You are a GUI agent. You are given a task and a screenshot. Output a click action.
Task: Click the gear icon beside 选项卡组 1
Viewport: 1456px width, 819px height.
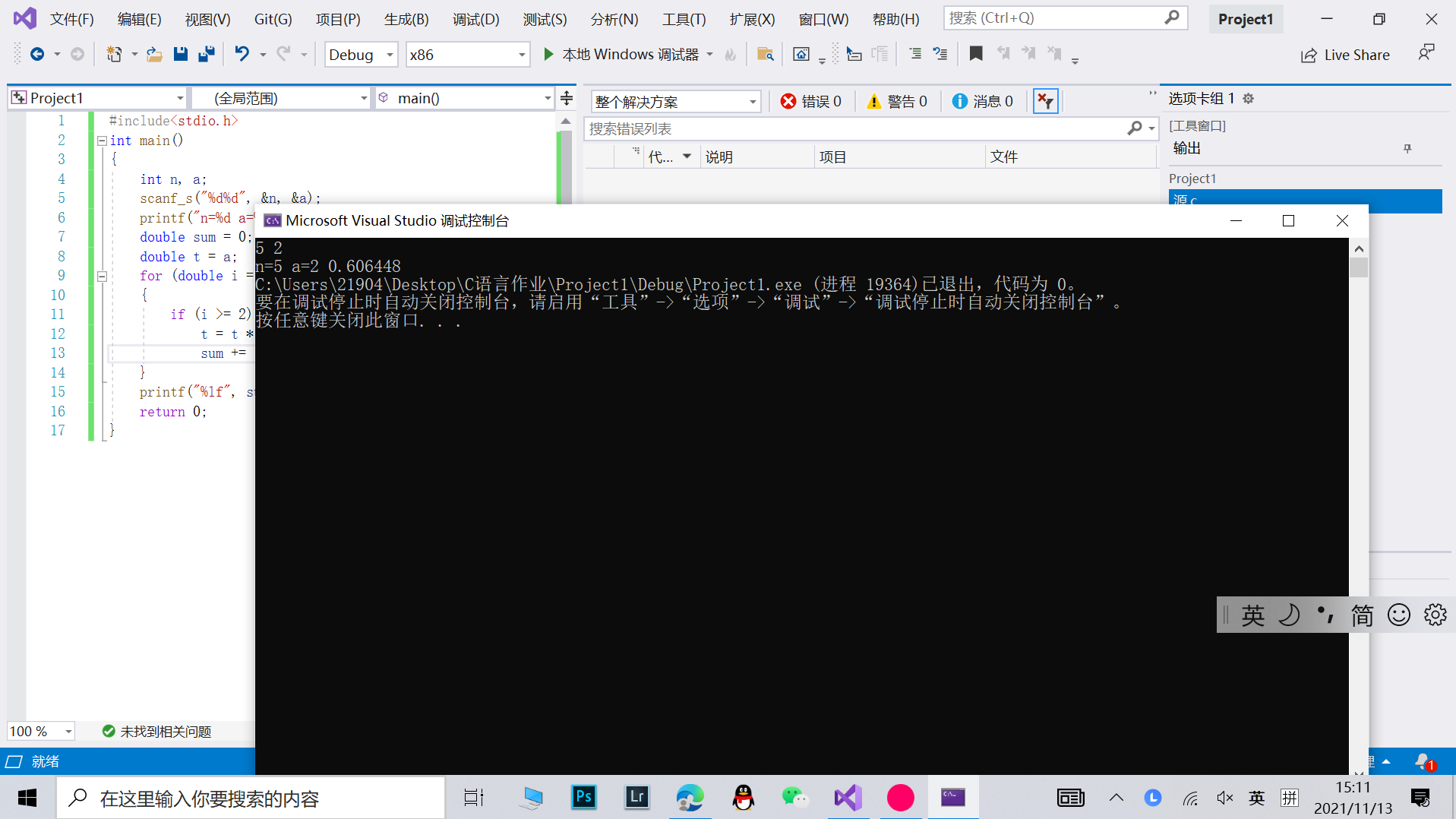(1248, 99)
